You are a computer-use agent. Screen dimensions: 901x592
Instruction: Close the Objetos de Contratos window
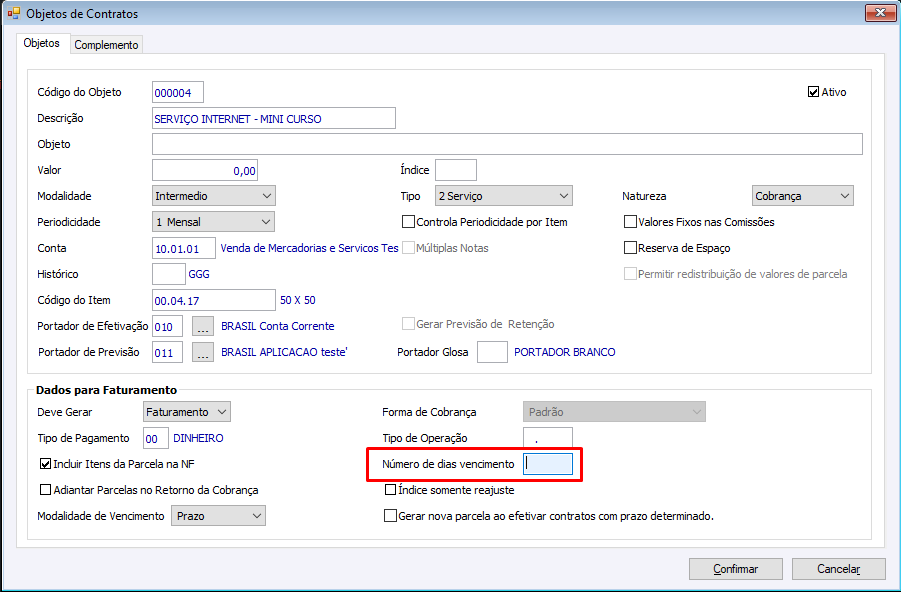click(880, 13)
